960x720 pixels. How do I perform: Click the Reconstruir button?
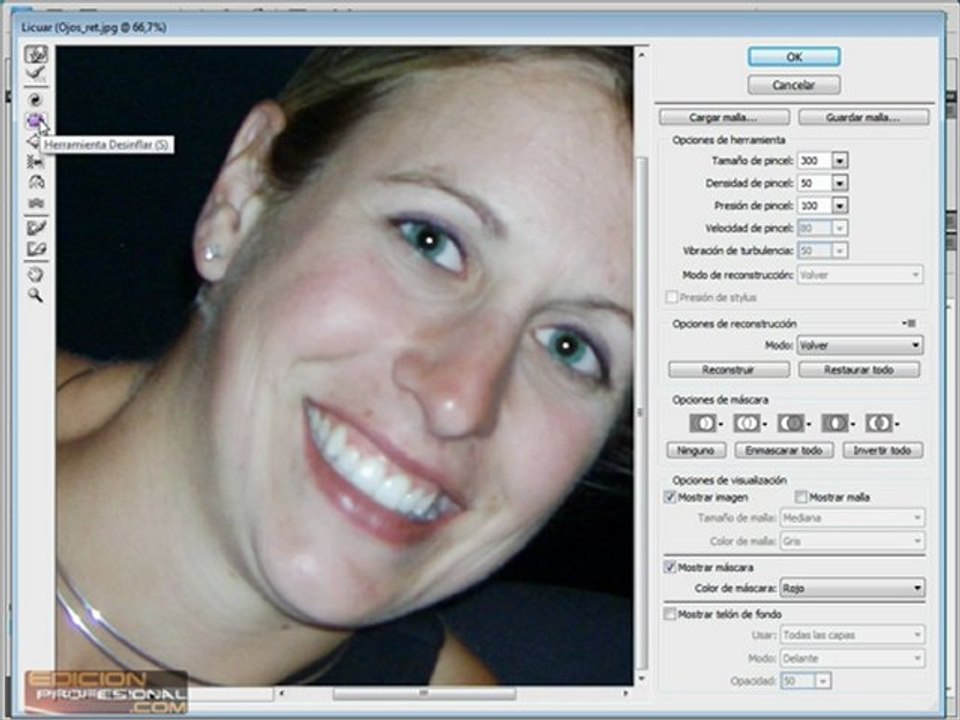click(729, 370)
